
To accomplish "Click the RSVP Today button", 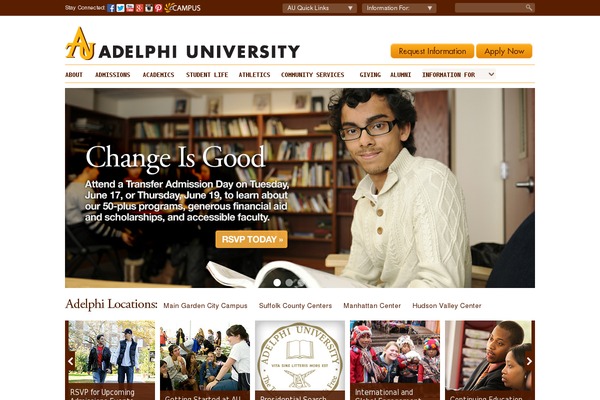I will [x=251, y=239].
